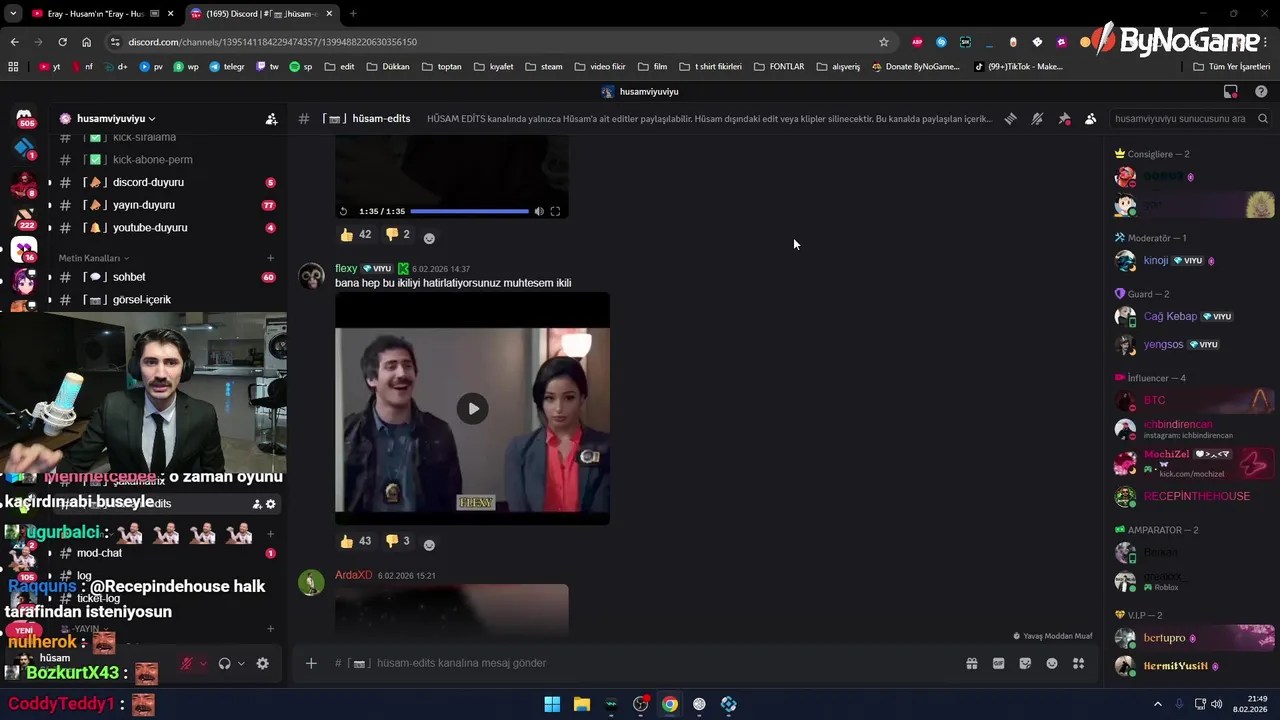Open the emoji picker in message box
This screenshot has width=1280, height=720.
1052,663
